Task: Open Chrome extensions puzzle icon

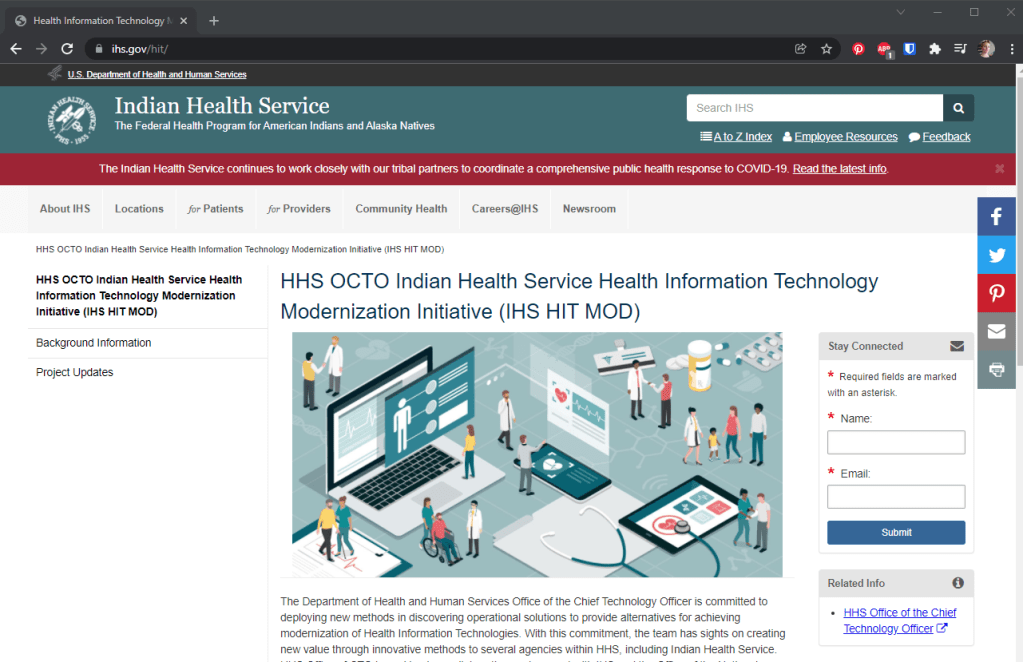Action: (935, 49)
